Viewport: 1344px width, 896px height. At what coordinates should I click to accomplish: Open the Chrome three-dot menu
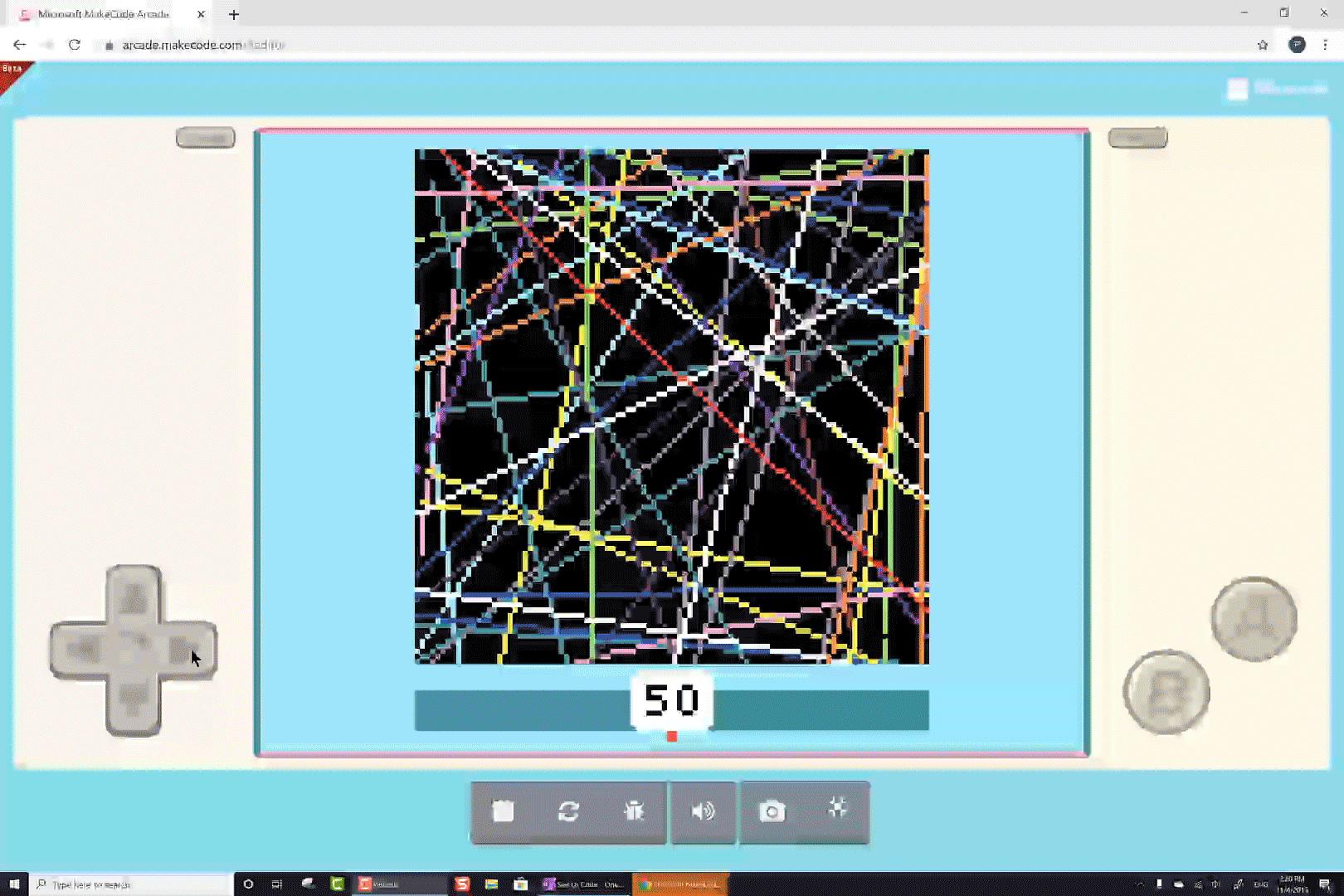tap(1325, 45)
